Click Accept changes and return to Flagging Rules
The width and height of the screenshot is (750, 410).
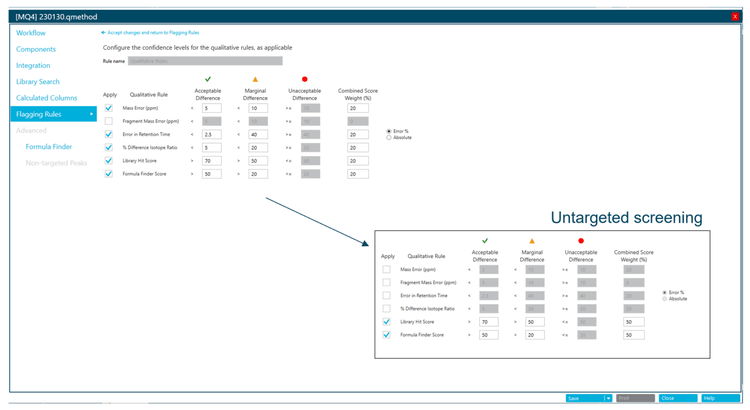[154, 33]
